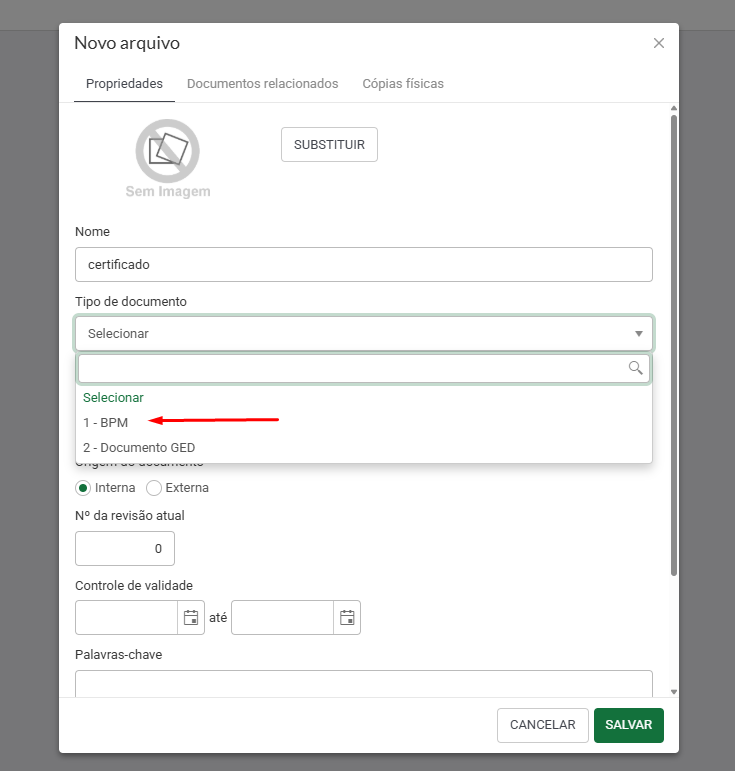
Task: Select the 1 - BPM option
Action: coord(364,422)
